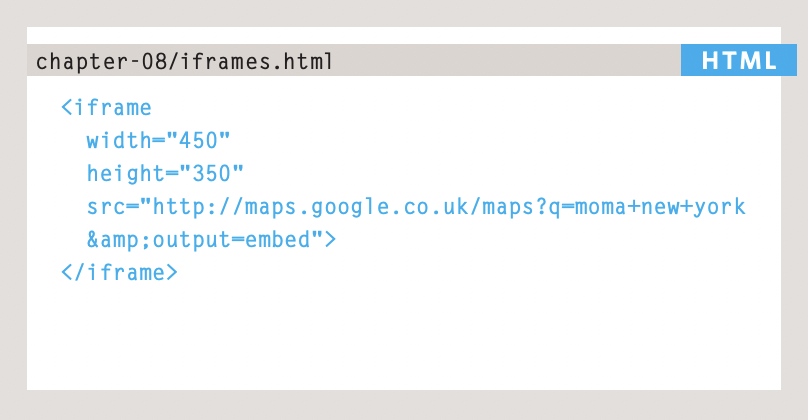Click the output=embed parameter
Viewport: 808px width, 420px height.
[232, 240]
